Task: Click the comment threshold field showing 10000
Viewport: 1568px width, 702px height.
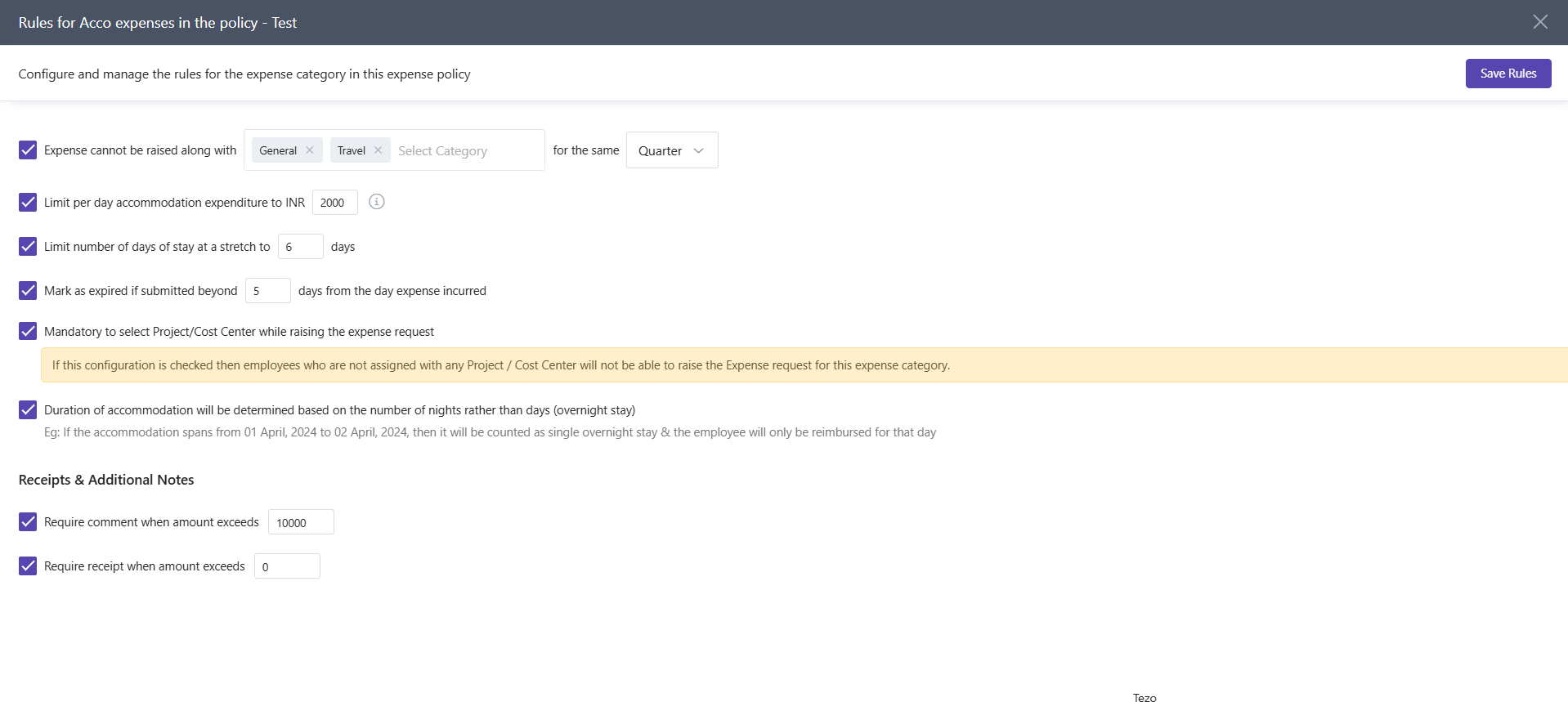Action: tap(301, 522)
